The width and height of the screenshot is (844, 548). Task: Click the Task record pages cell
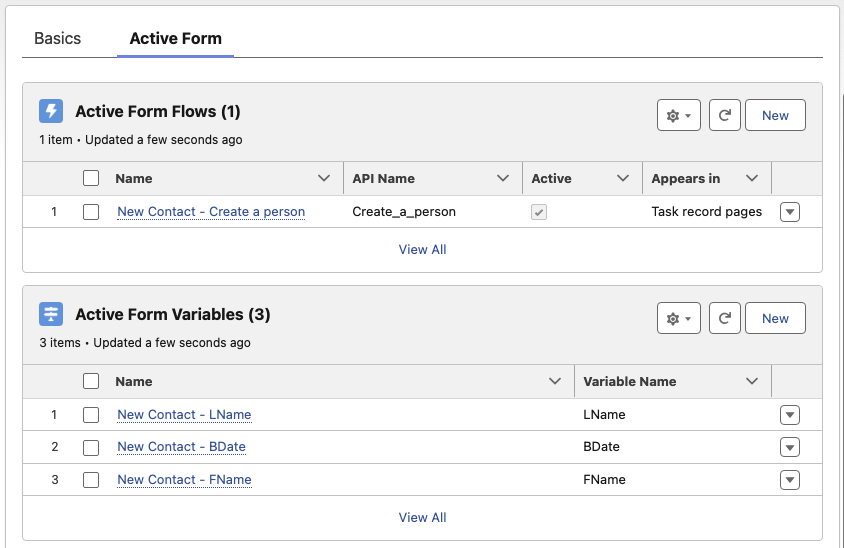707,212
